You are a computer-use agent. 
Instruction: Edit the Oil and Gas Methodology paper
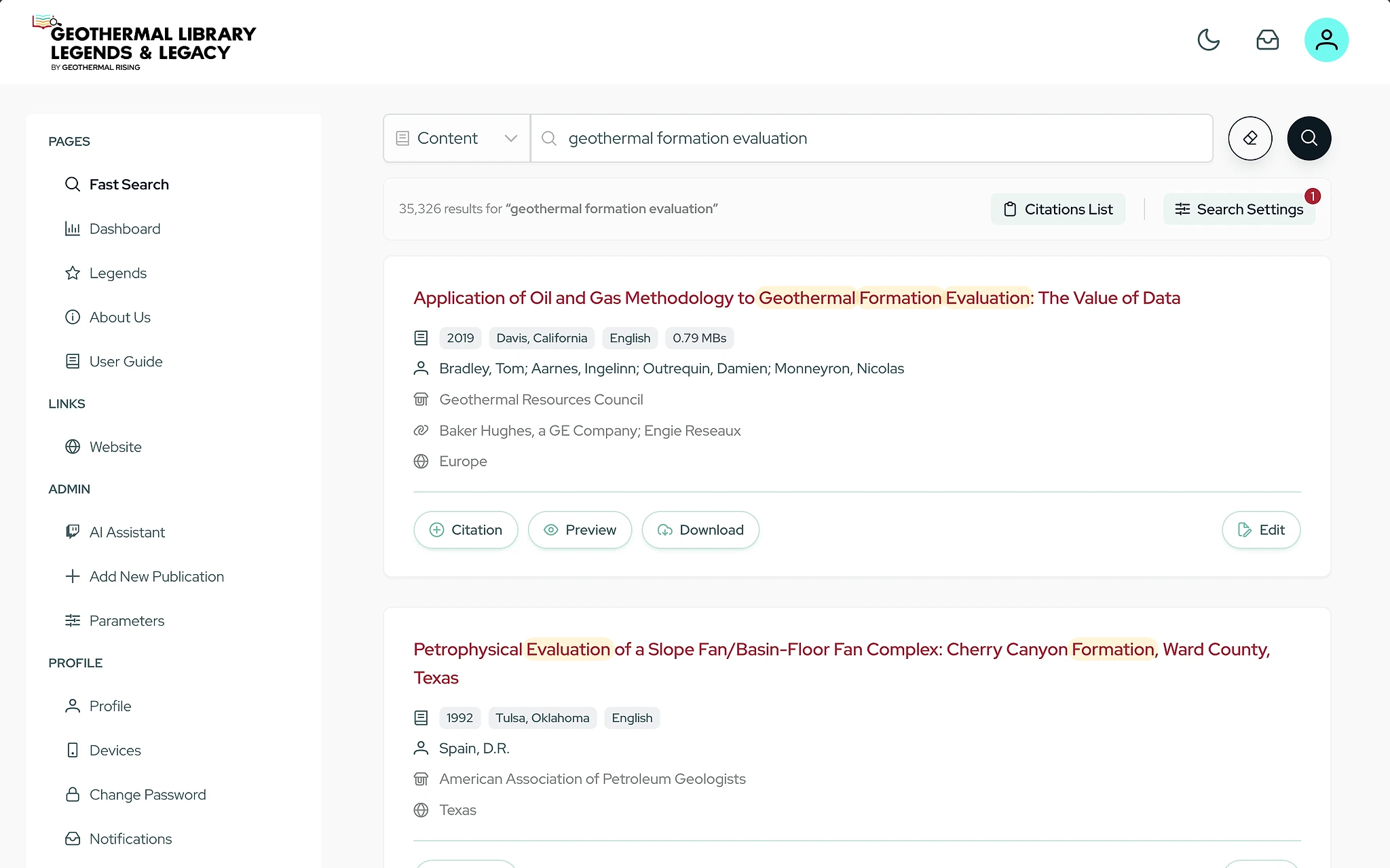pos(1261,530)
